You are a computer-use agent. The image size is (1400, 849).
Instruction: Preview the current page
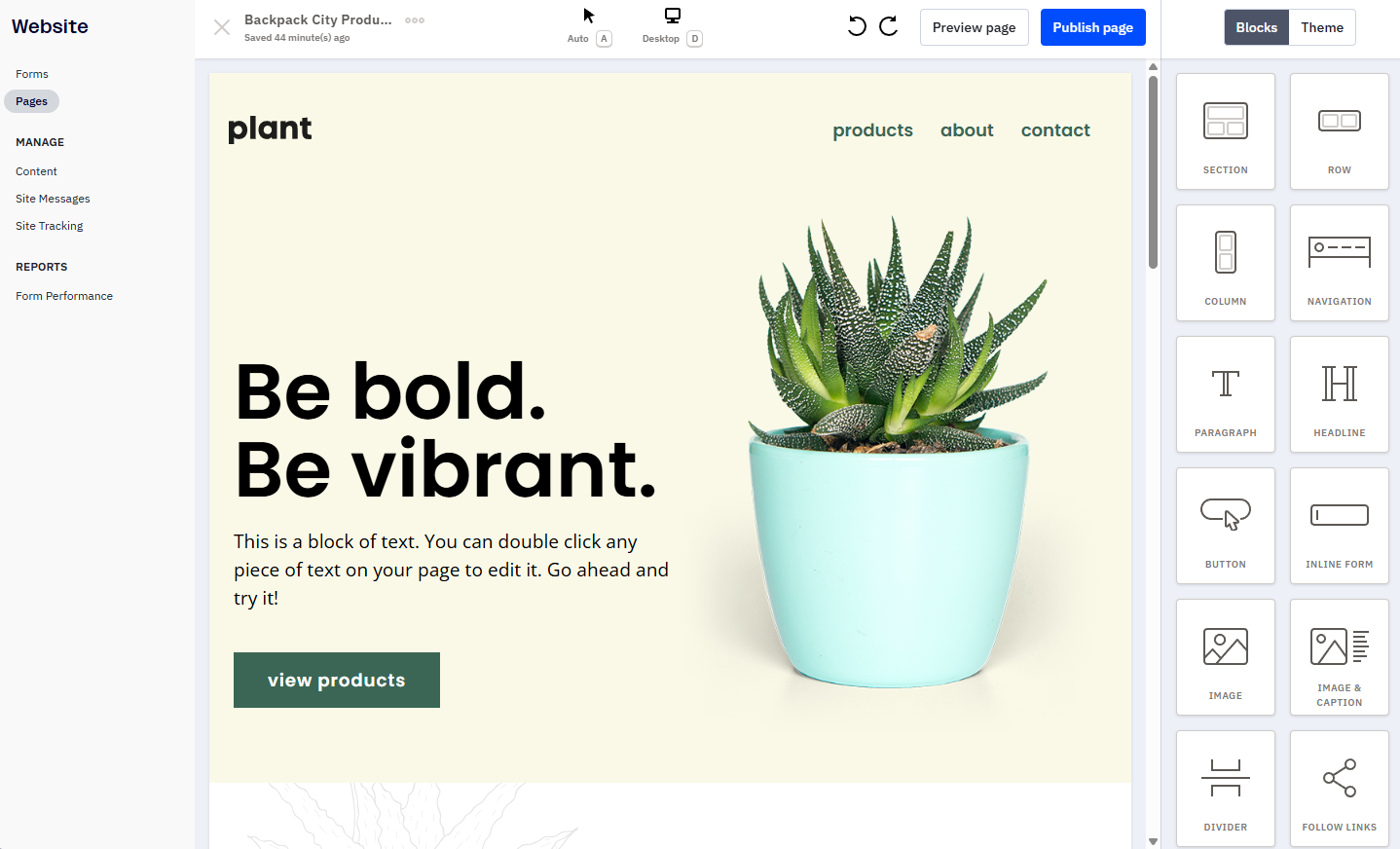click(974, 26)
